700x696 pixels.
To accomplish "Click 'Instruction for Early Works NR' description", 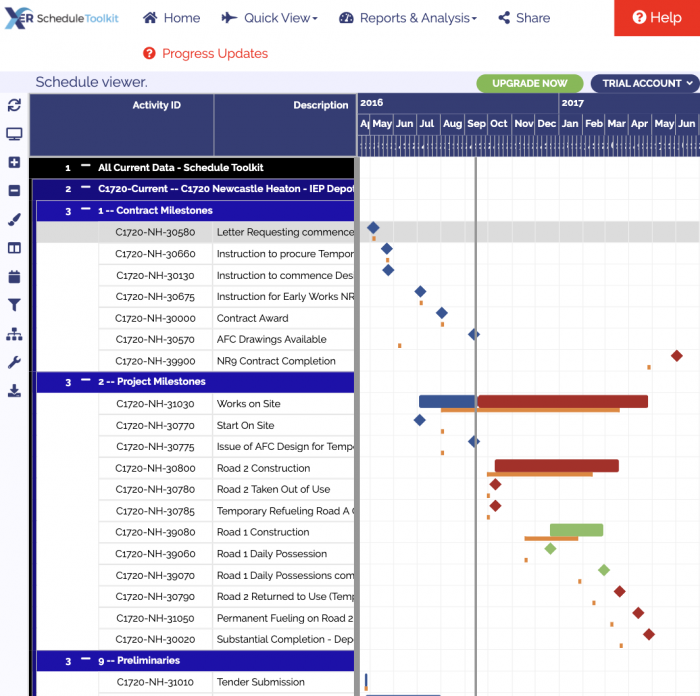I will 285,296.
